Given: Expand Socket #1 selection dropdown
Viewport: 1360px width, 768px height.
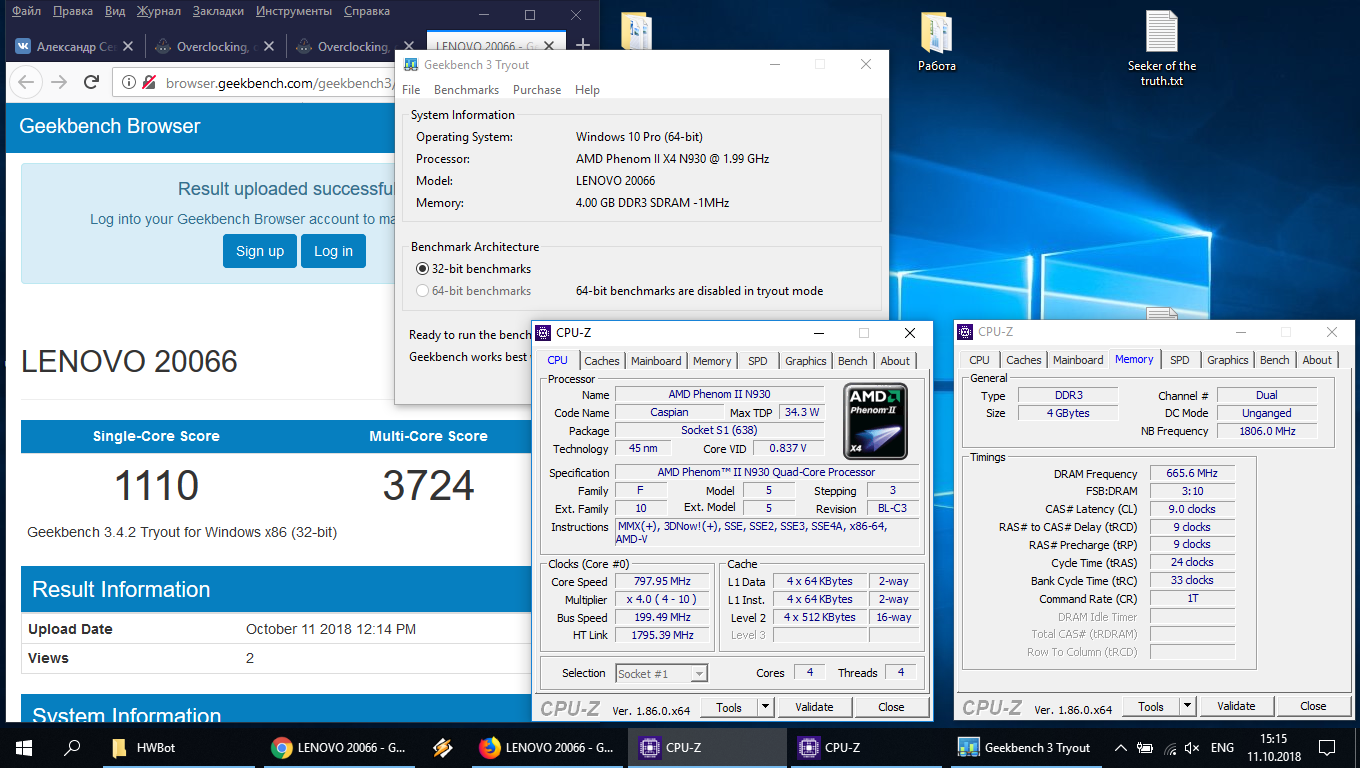Looking at the screenshot, I should click(699, 673).
